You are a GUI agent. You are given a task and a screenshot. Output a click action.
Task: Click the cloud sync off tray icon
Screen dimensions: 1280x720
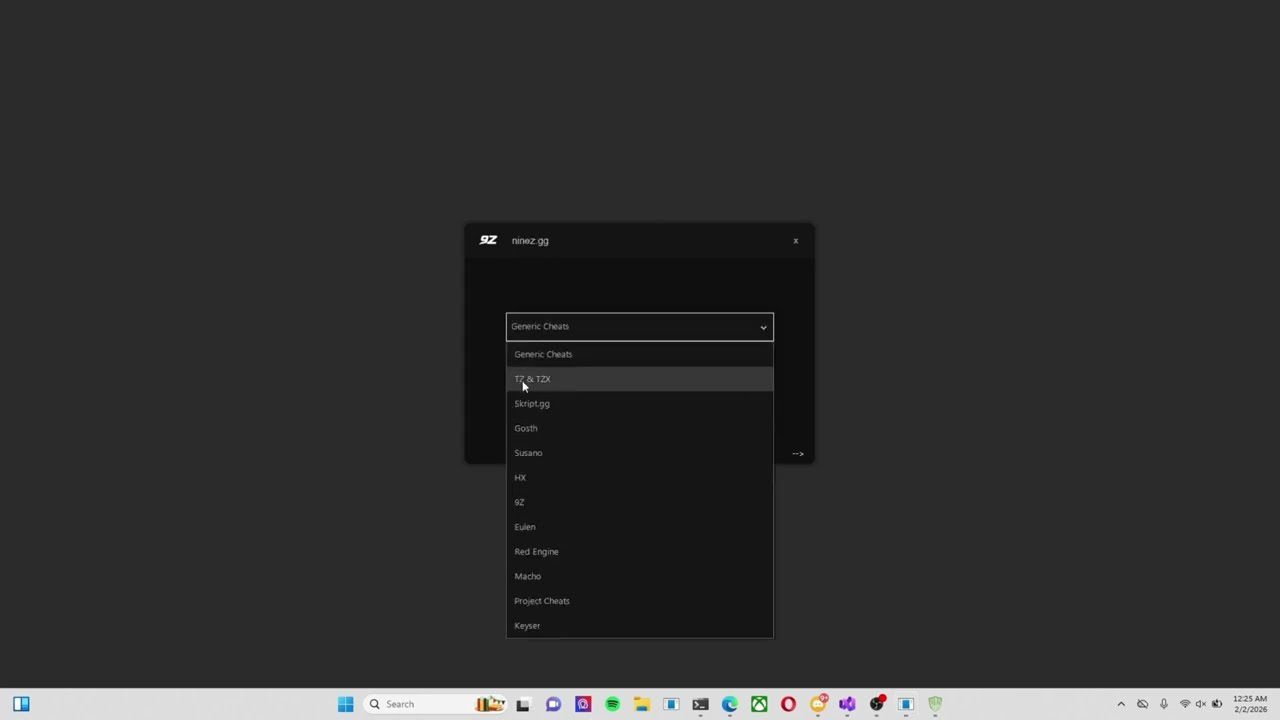click(x=1142, y=704)
